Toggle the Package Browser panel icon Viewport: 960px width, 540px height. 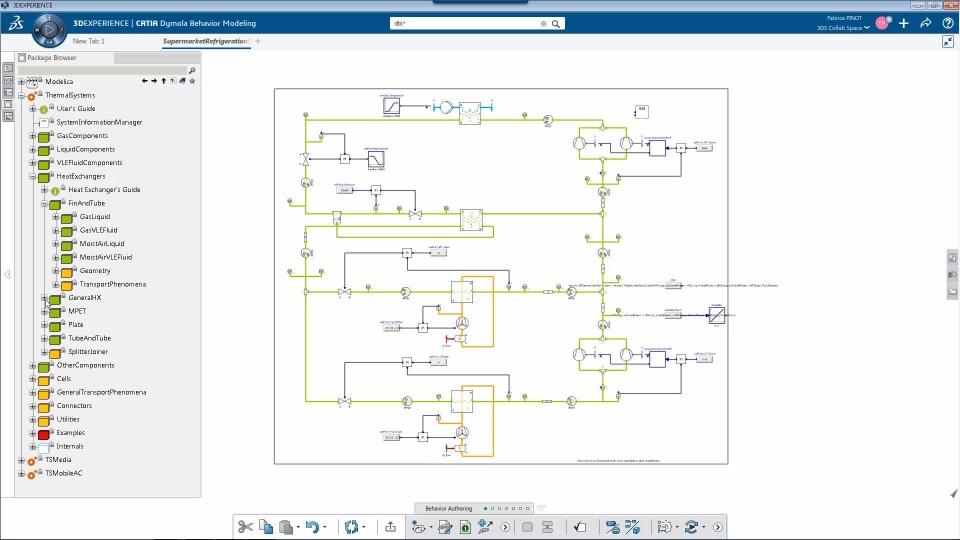tap(22, 58)
